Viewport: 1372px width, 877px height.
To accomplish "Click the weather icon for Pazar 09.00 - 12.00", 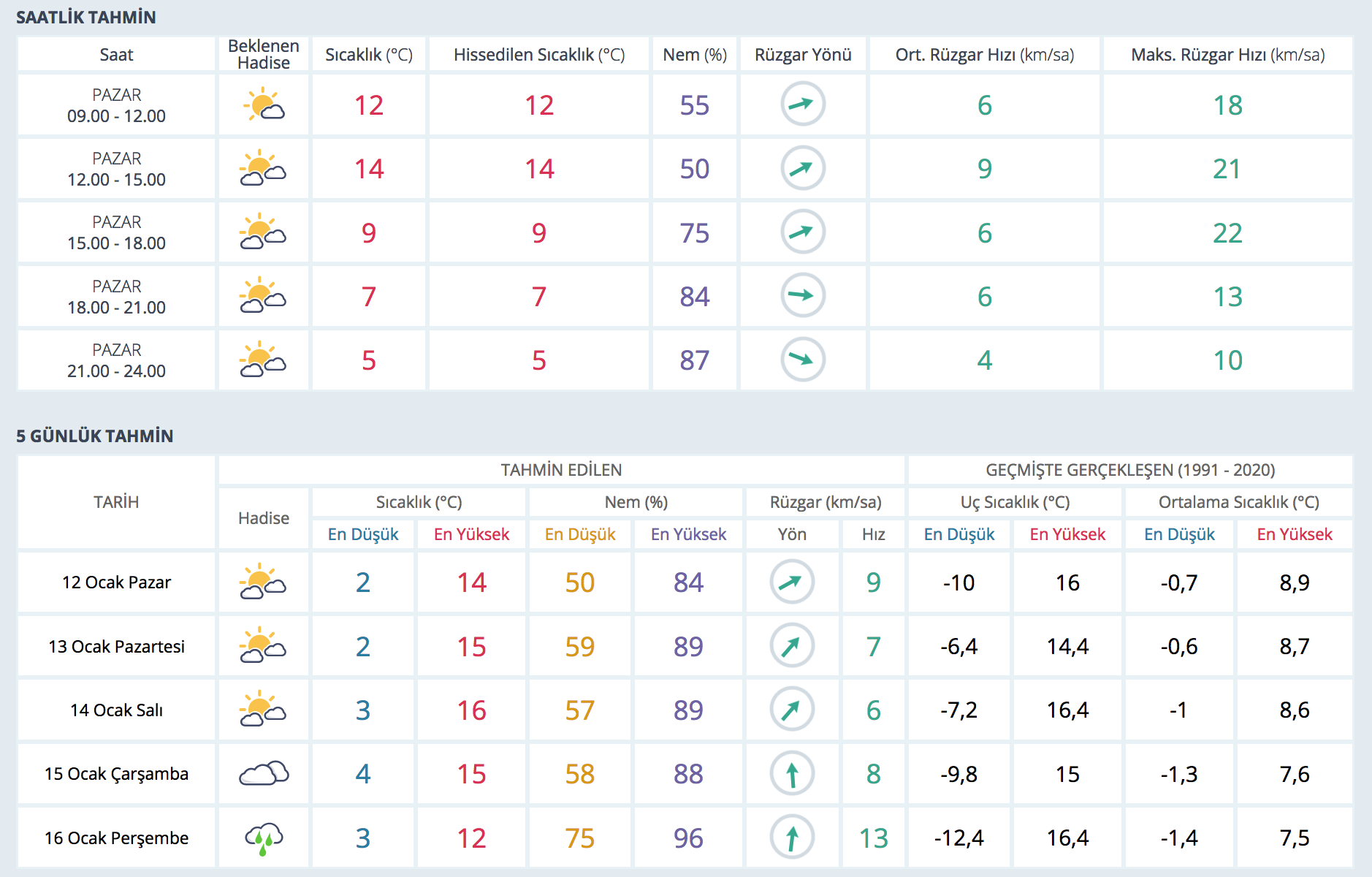I will point(263,105).
